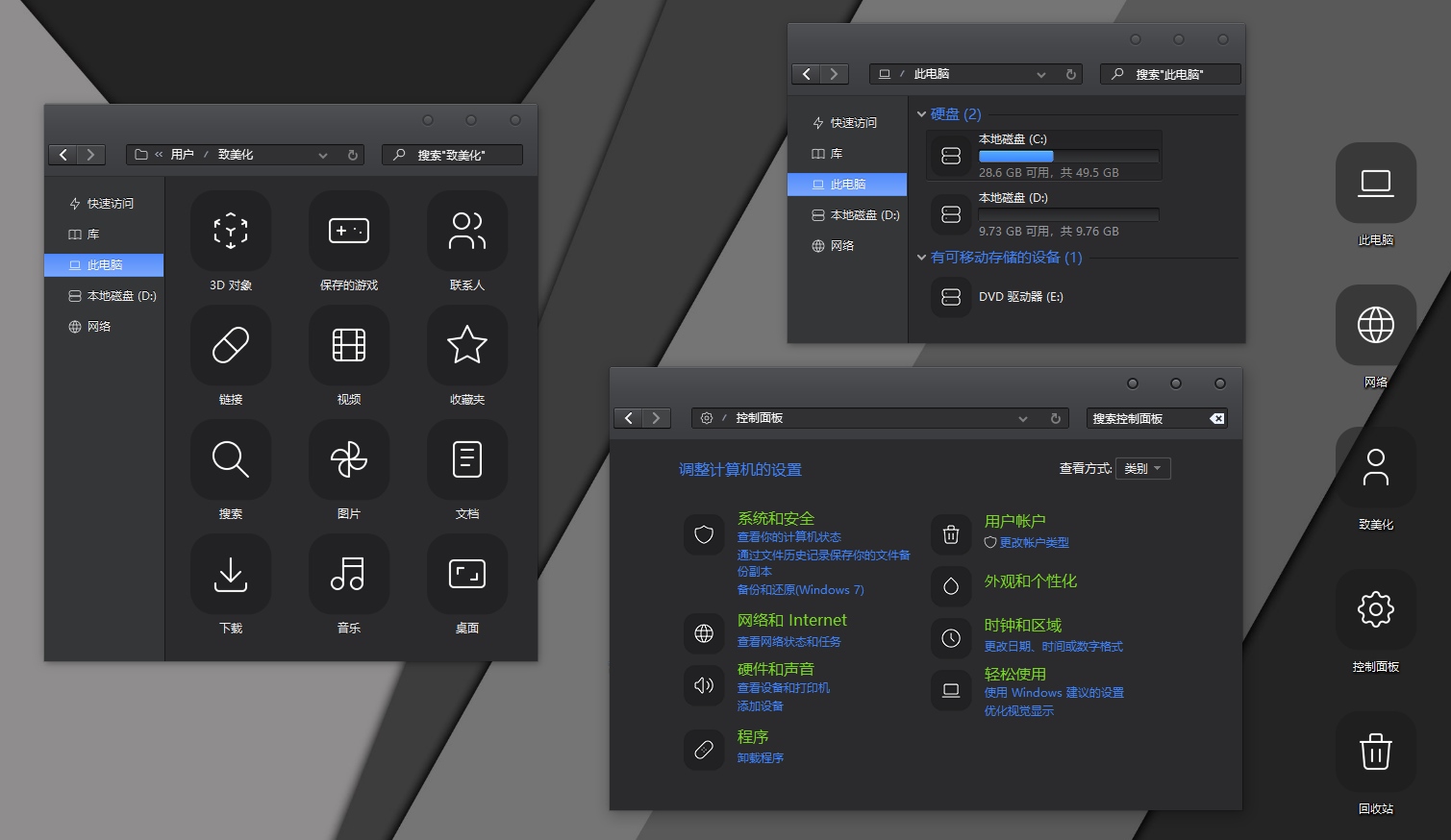Open the 3D 对象 folder icon
Screen dimensions: 1451x840
pyautogui.click(x=231, y=232)
